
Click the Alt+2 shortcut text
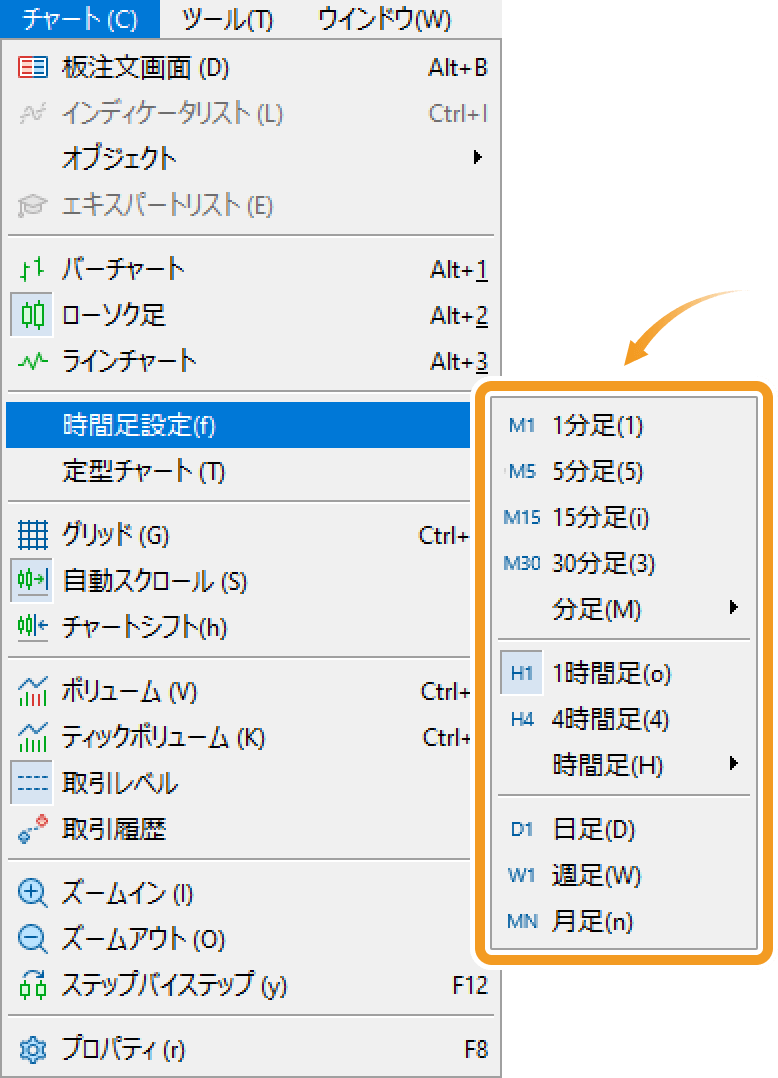[458, 316]
